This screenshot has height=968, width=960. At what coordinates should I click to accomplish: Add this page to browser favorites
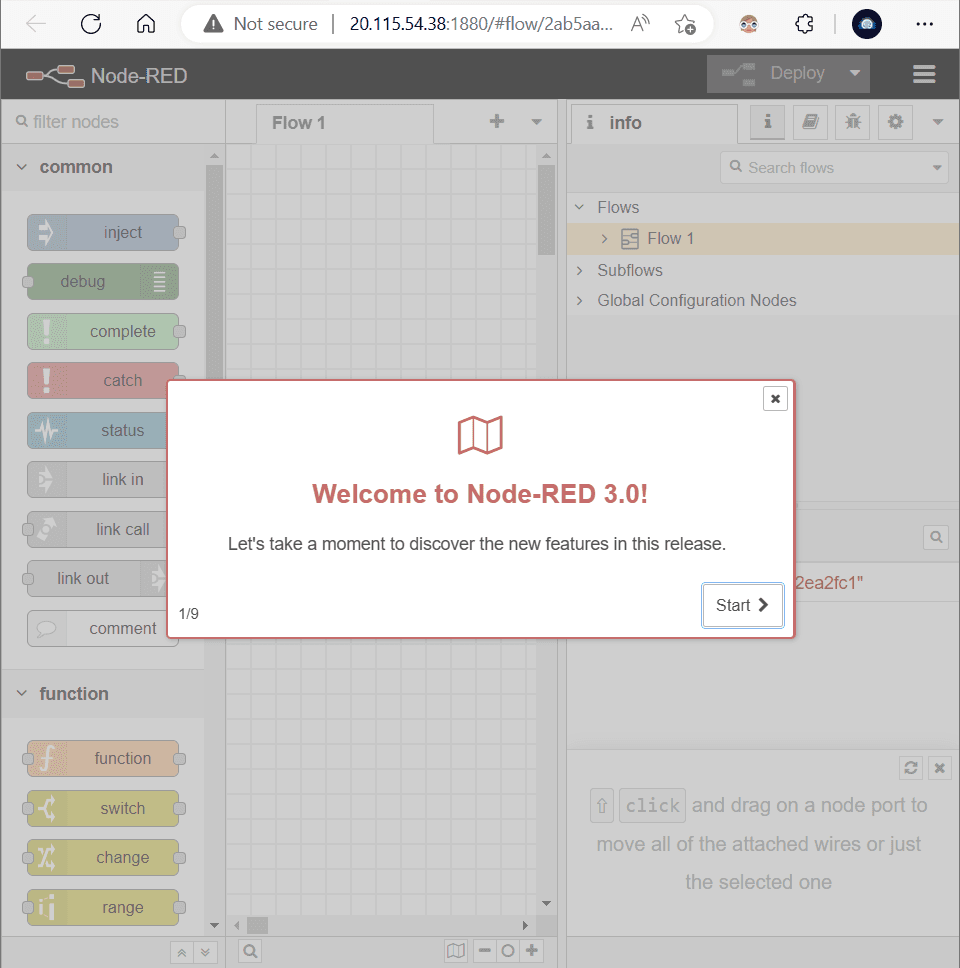685,24
